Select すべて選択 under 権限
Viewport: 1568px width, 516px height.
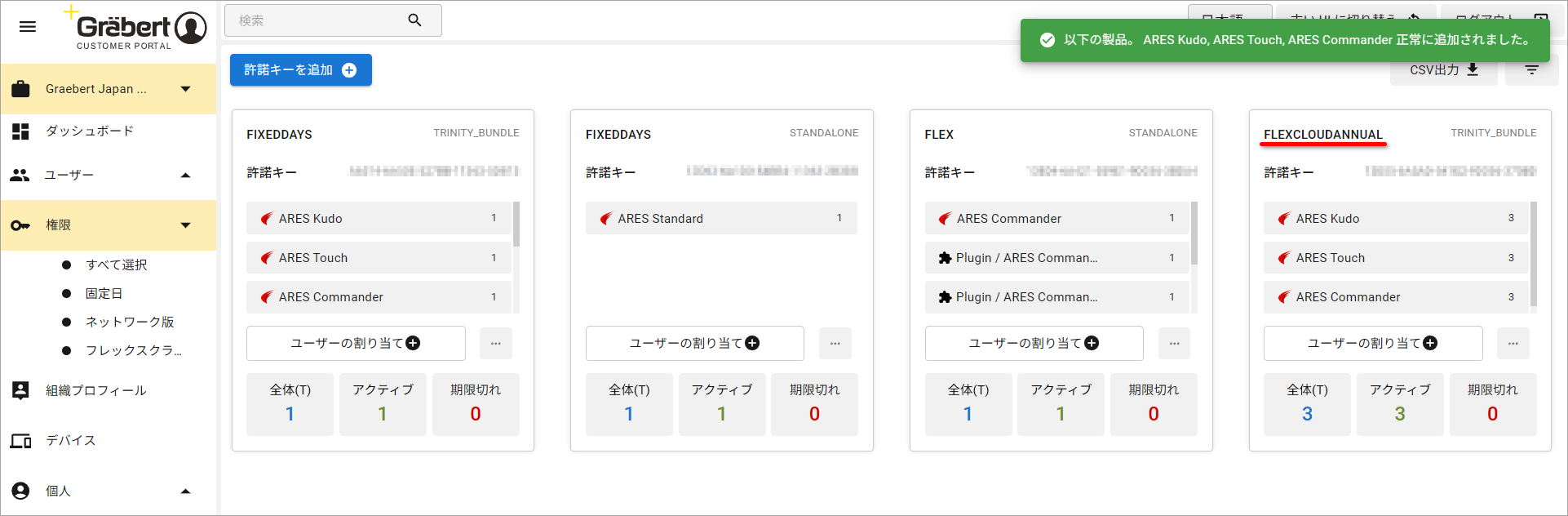tap(117, 265)
